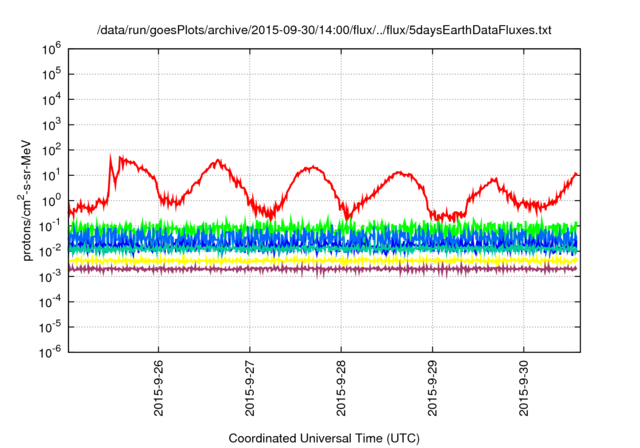The width and height of the screenshot is (640, 448).
Task: Click the x-axis label 2015-9-26
Action: pos(158,388)
